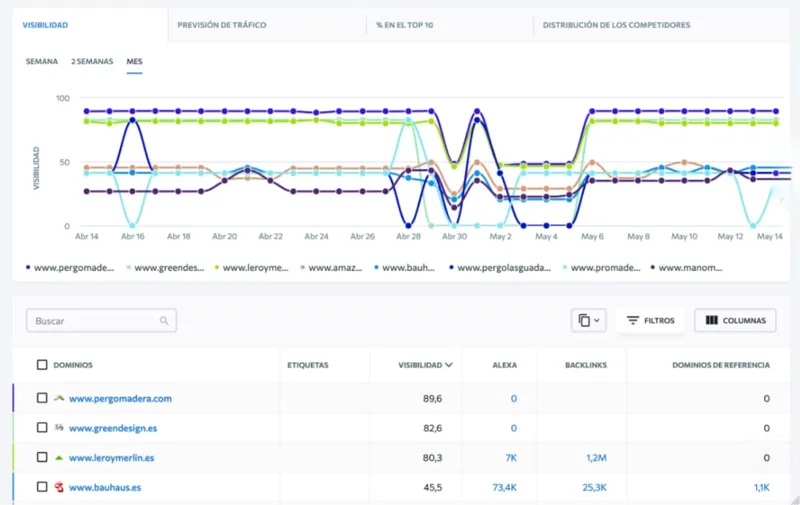This screenshot has height=505, width=800.
Task: Click the leroymerlin.es favicon
Action: click(x=59, y=458)
